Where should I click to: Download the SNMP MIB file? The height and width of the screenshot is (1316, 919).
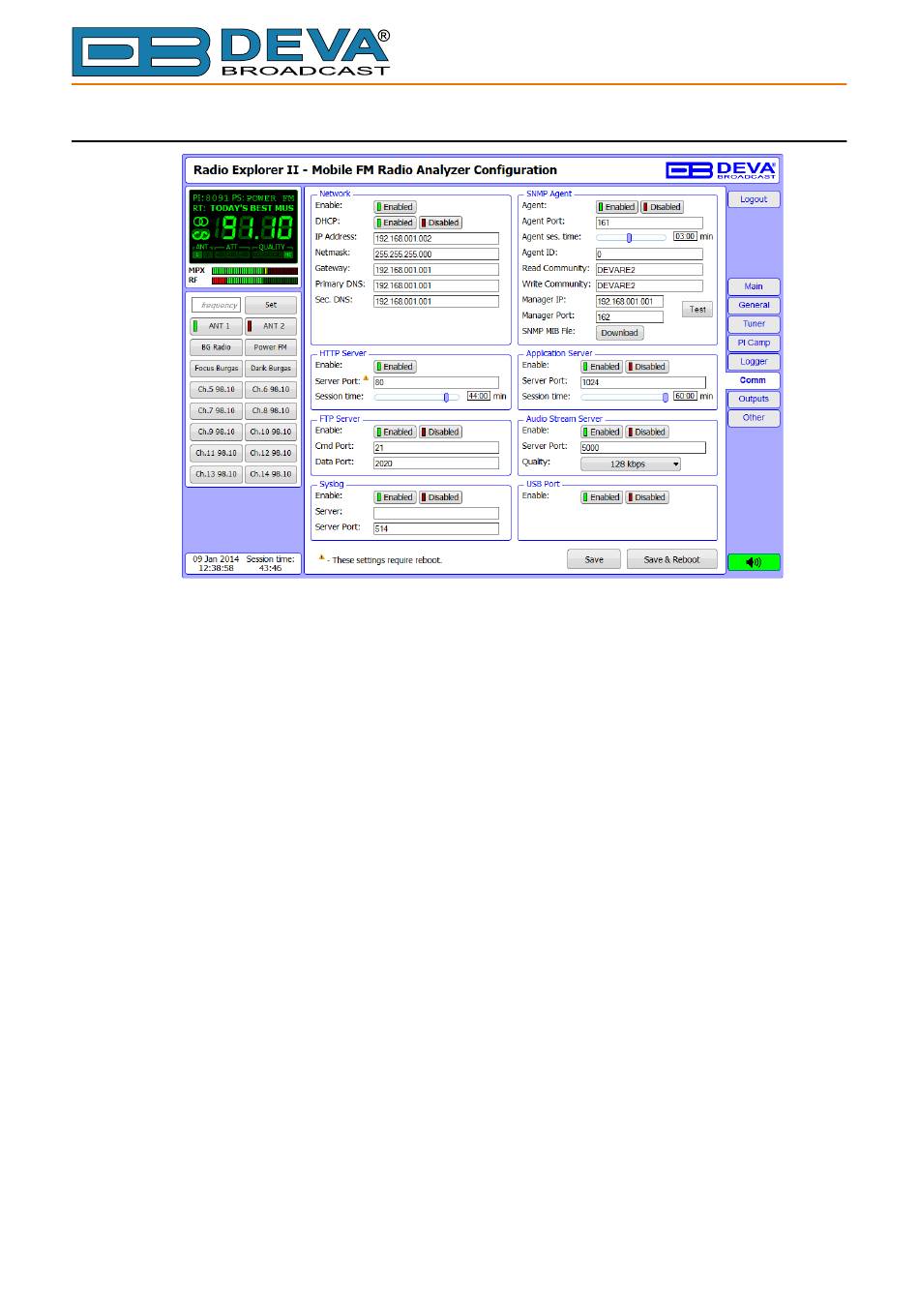pos(619,333)
